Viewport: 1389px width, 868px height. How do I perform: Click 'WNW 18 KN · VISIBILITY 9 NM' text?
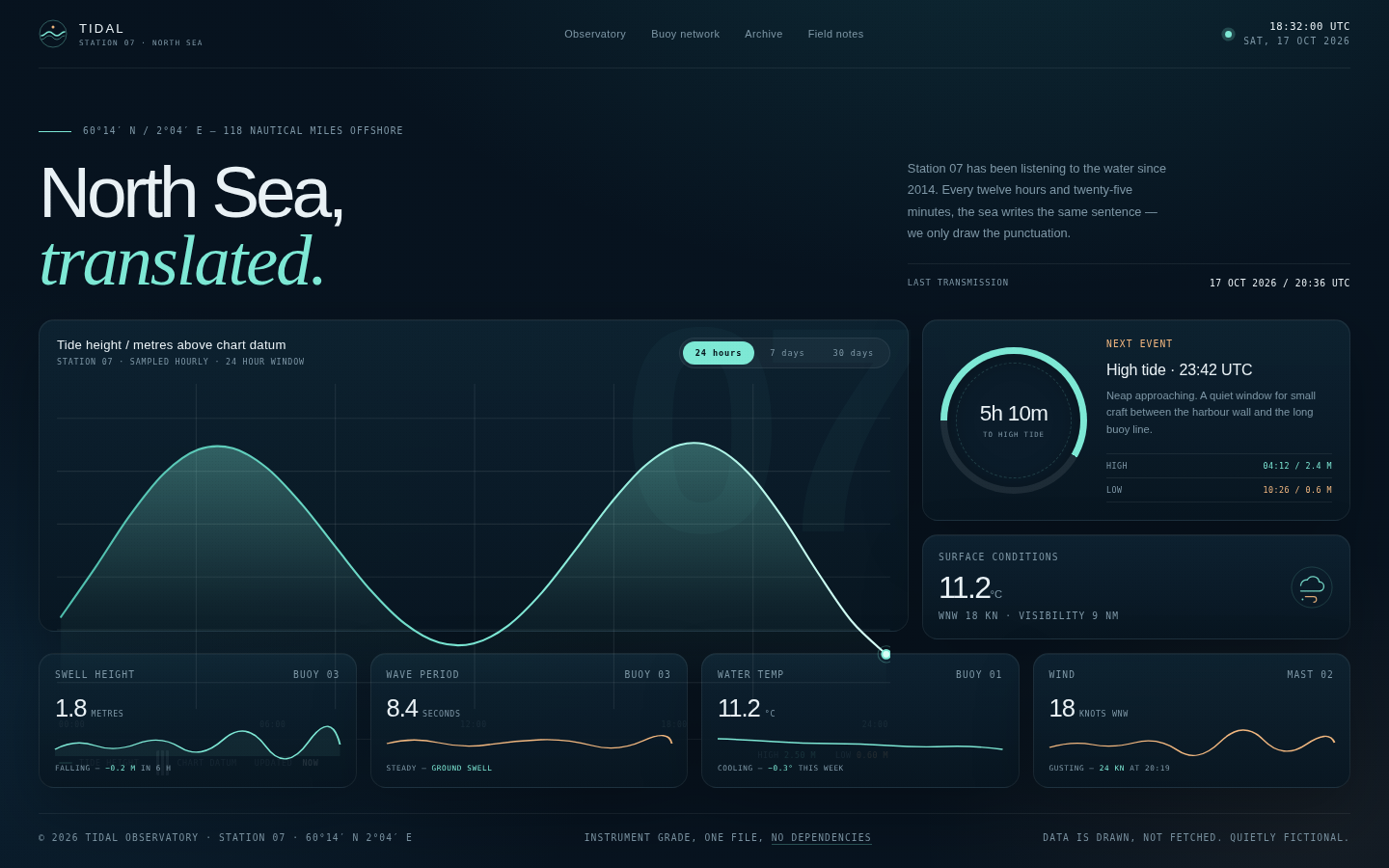[x=1028, y=616]
